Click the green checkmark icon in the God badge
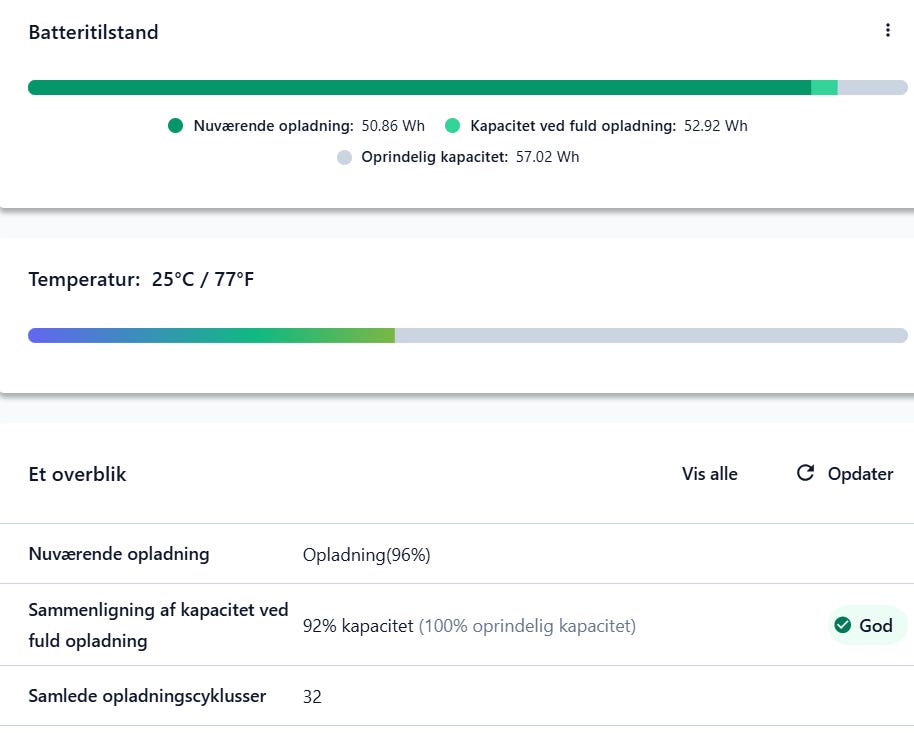 coord(842,626)
